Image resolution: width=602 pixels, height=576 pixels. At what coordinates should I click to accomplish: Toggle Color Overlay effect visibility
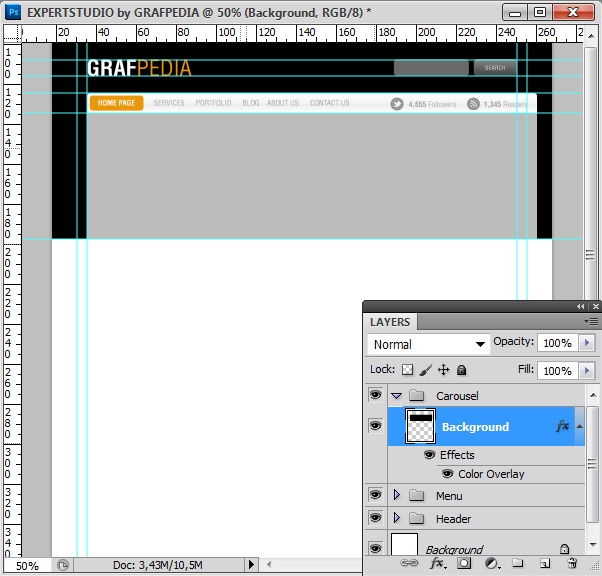click(x=447, y=474)
